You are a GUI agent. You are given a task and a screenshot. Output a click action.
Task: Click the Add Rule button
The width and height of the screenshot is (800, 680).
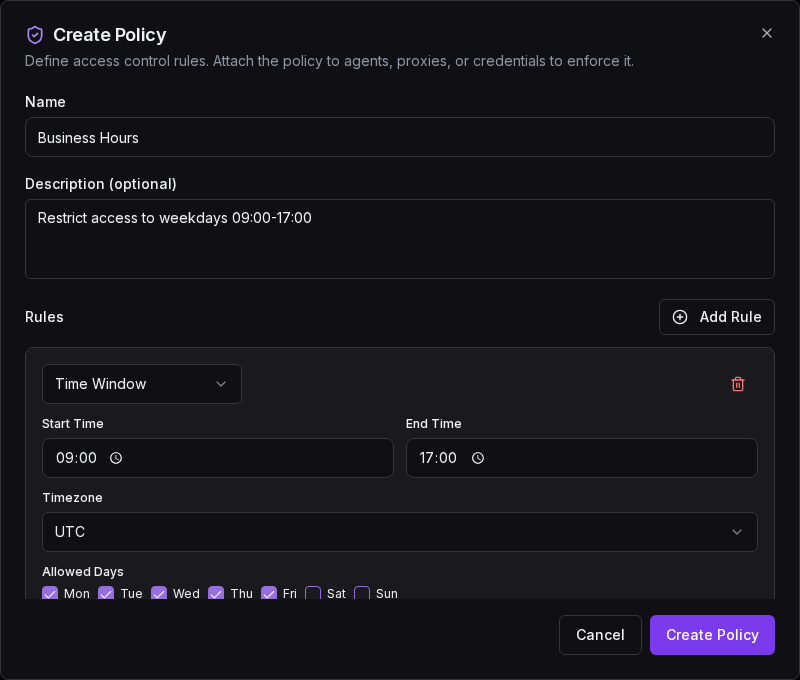click(x=716, y=317)
